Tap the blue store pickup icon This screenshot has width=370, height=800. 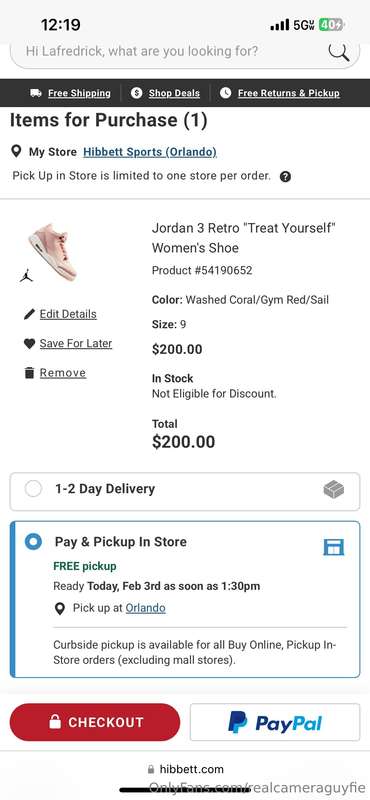[334, 547]
